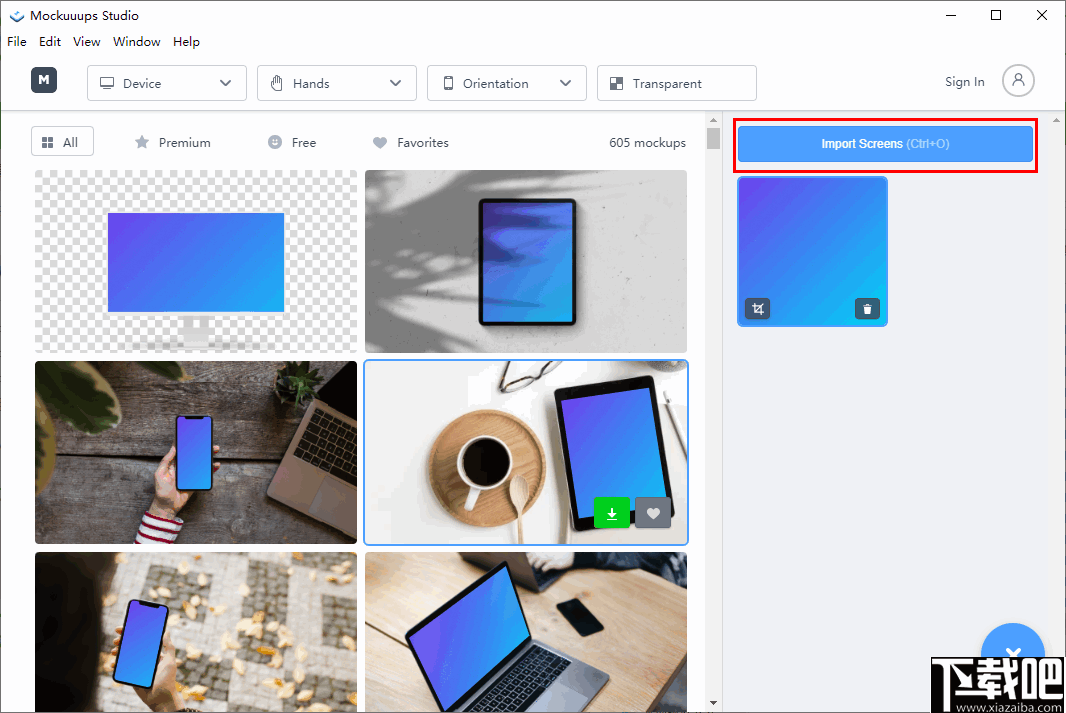Viewport: 1066px width, 713px height.
Task: Enable the Transparent filter
Action: (x=676, y=83)
